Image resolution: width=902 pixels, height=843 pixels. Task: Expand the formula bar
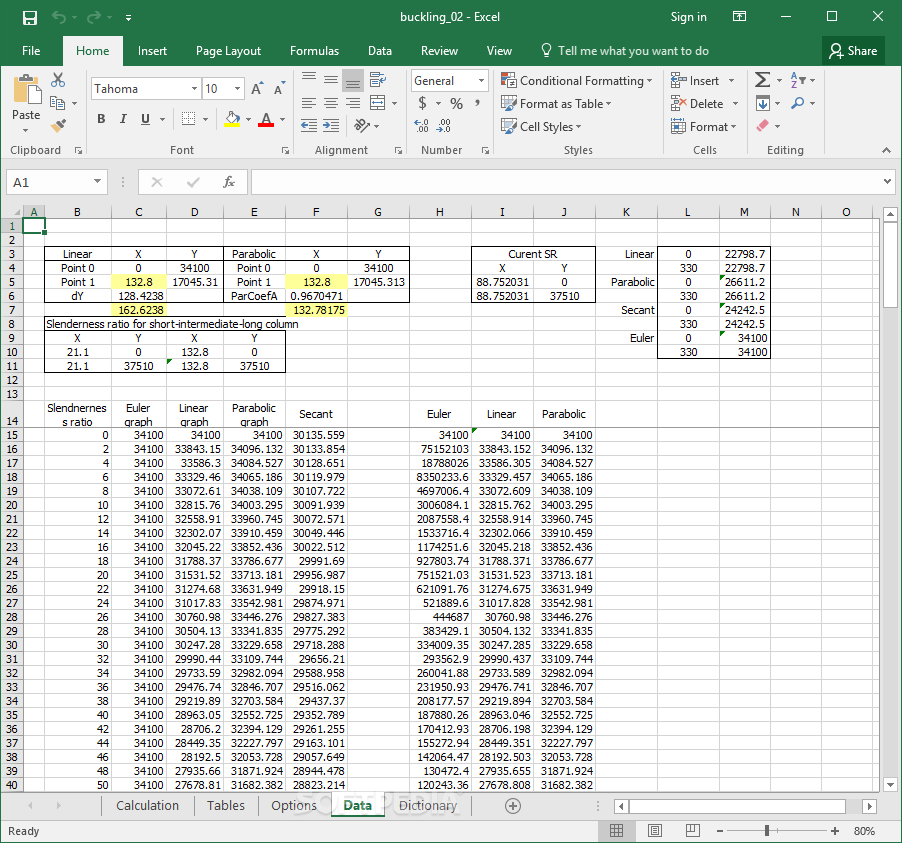click(x=886, y=182)
